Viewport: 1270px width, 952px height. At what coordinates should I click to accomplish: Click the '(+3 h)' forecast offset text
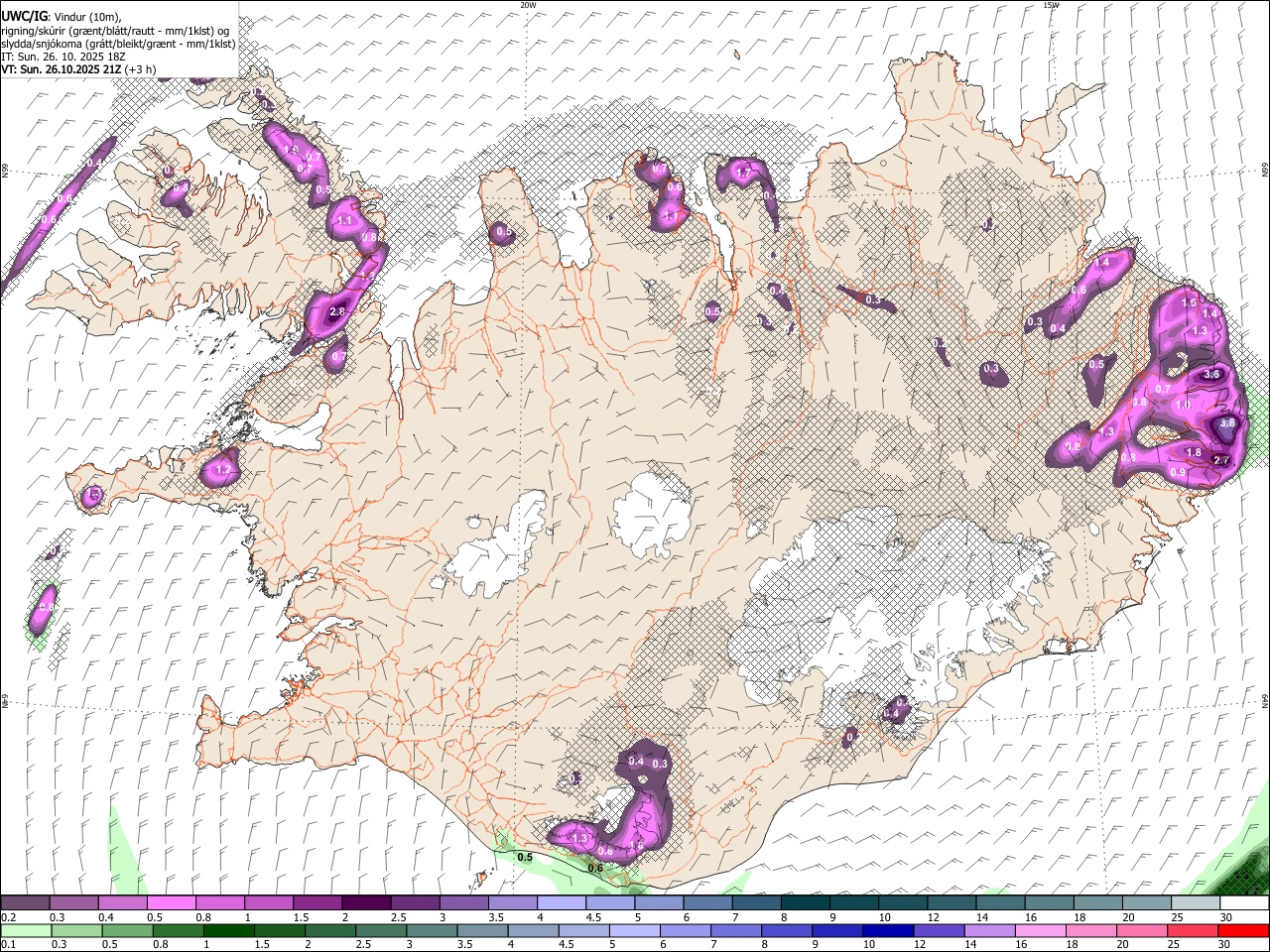[139, 69]
